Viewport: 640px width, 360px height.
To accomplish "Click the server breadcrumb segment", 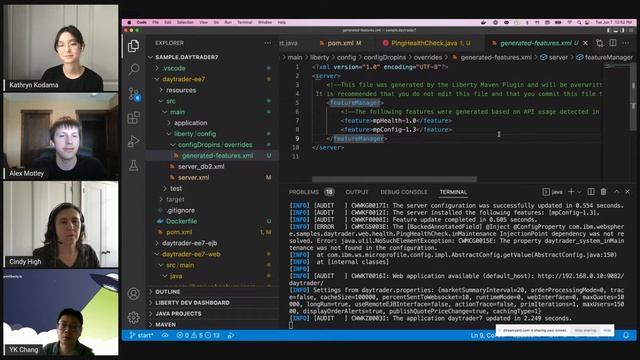I will pos(553,58).
